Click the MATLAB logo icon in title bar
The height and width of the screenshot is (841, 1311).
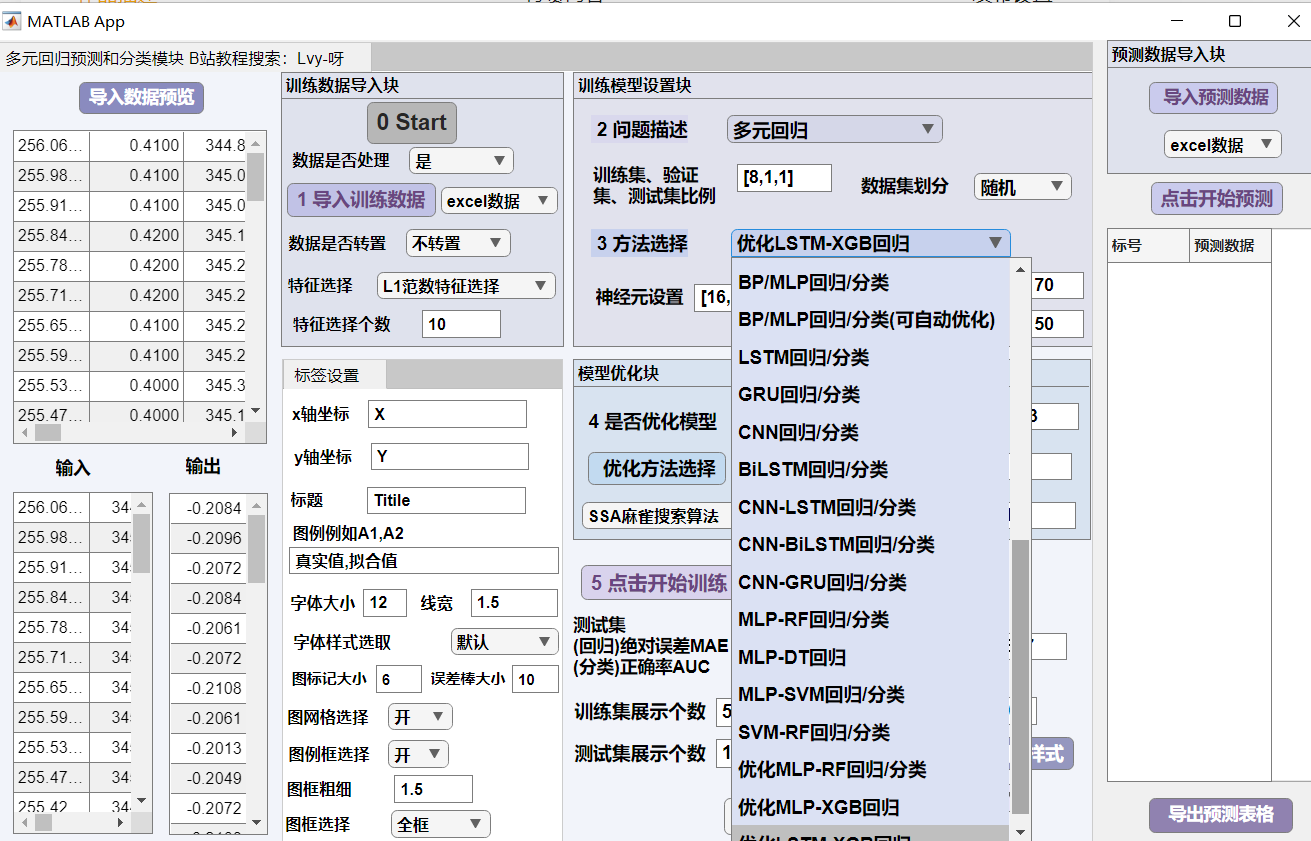click(x=14, y=21)
